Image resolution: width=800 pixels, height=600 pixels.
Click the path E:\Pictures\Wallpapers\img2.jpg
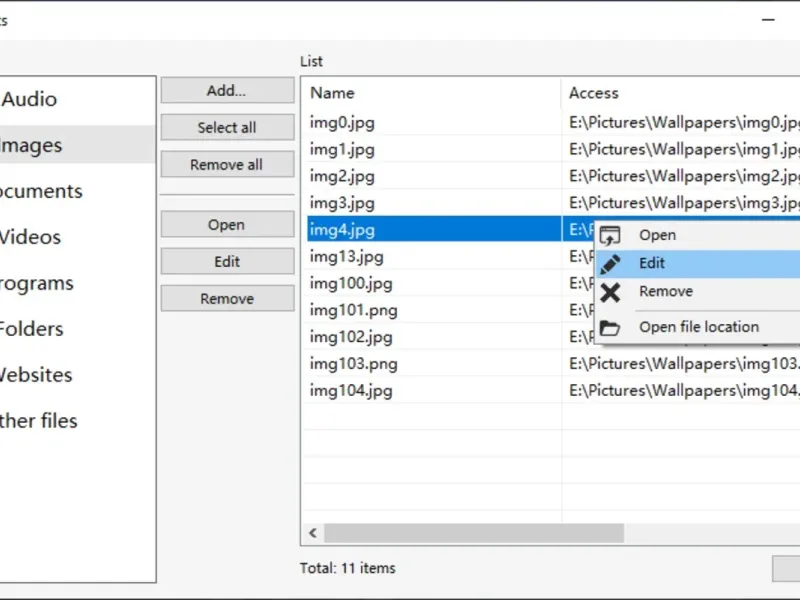tap(684, 176)
